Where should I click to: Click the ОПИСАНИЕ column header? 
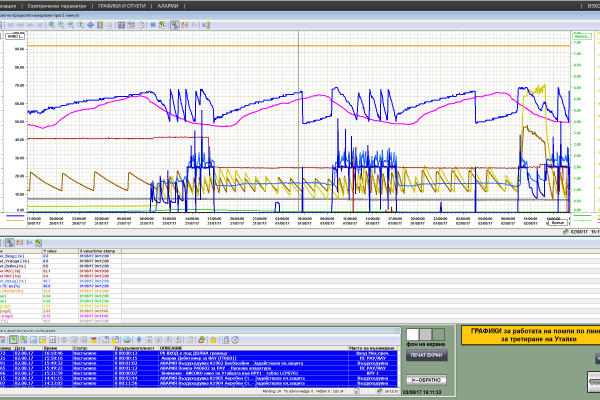tap(254, 348)
